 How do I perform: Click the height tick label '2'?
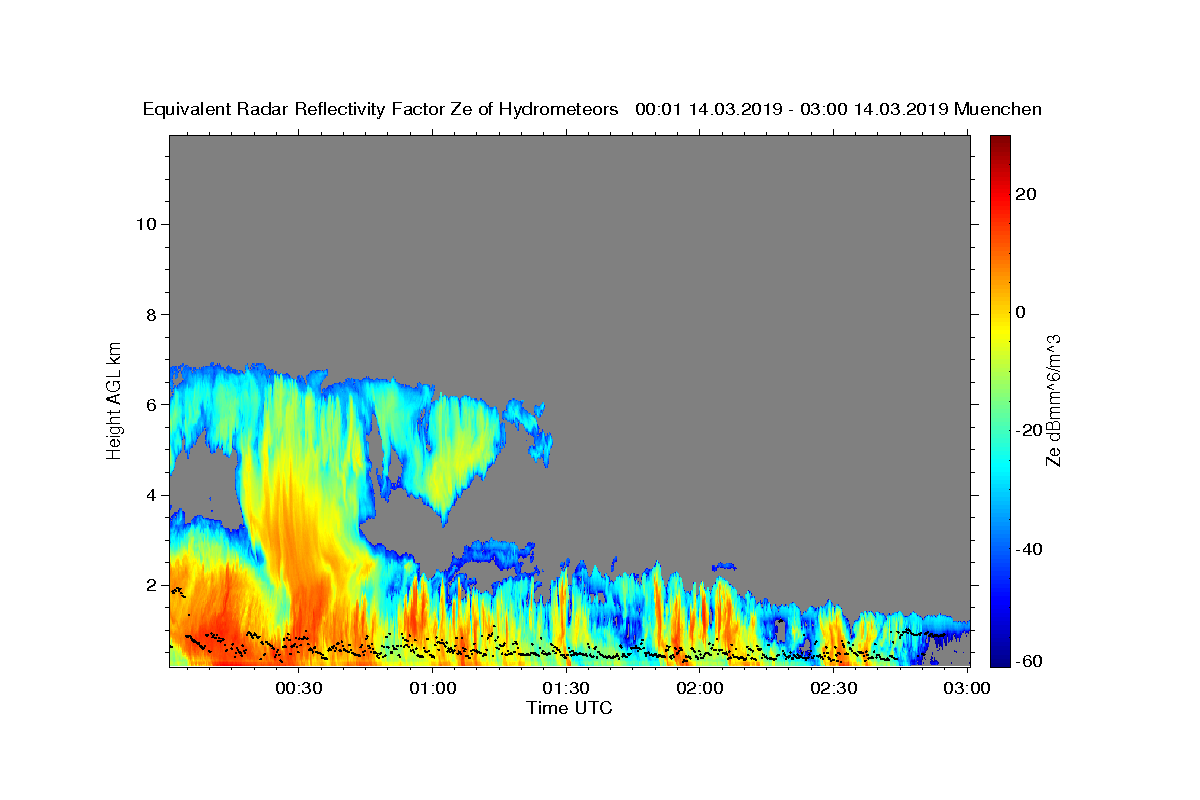pos(150,584)
